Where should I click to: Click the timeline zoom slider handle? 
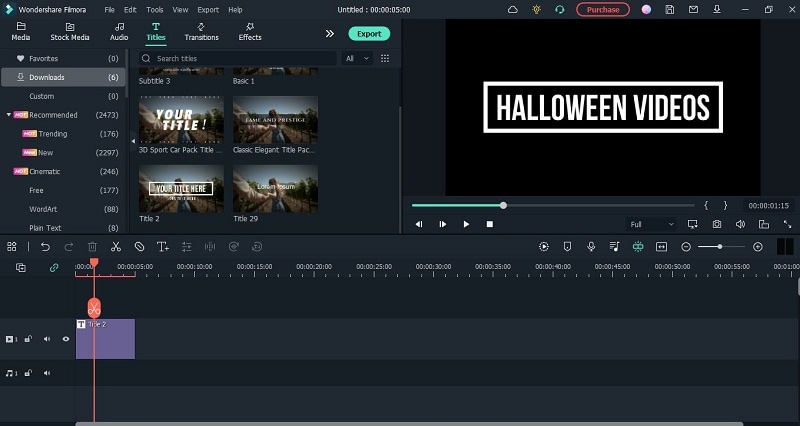720,247
